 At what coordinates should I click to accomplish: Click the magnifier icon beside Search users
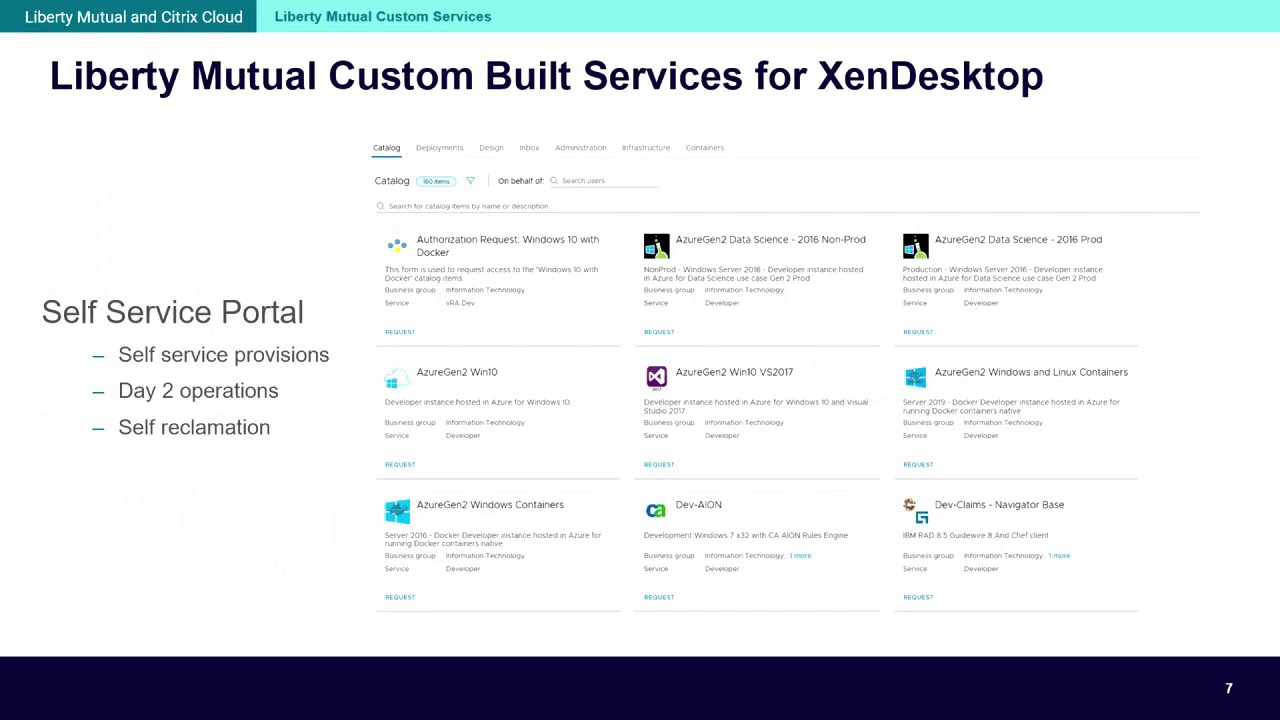click(x=554, y=181)
